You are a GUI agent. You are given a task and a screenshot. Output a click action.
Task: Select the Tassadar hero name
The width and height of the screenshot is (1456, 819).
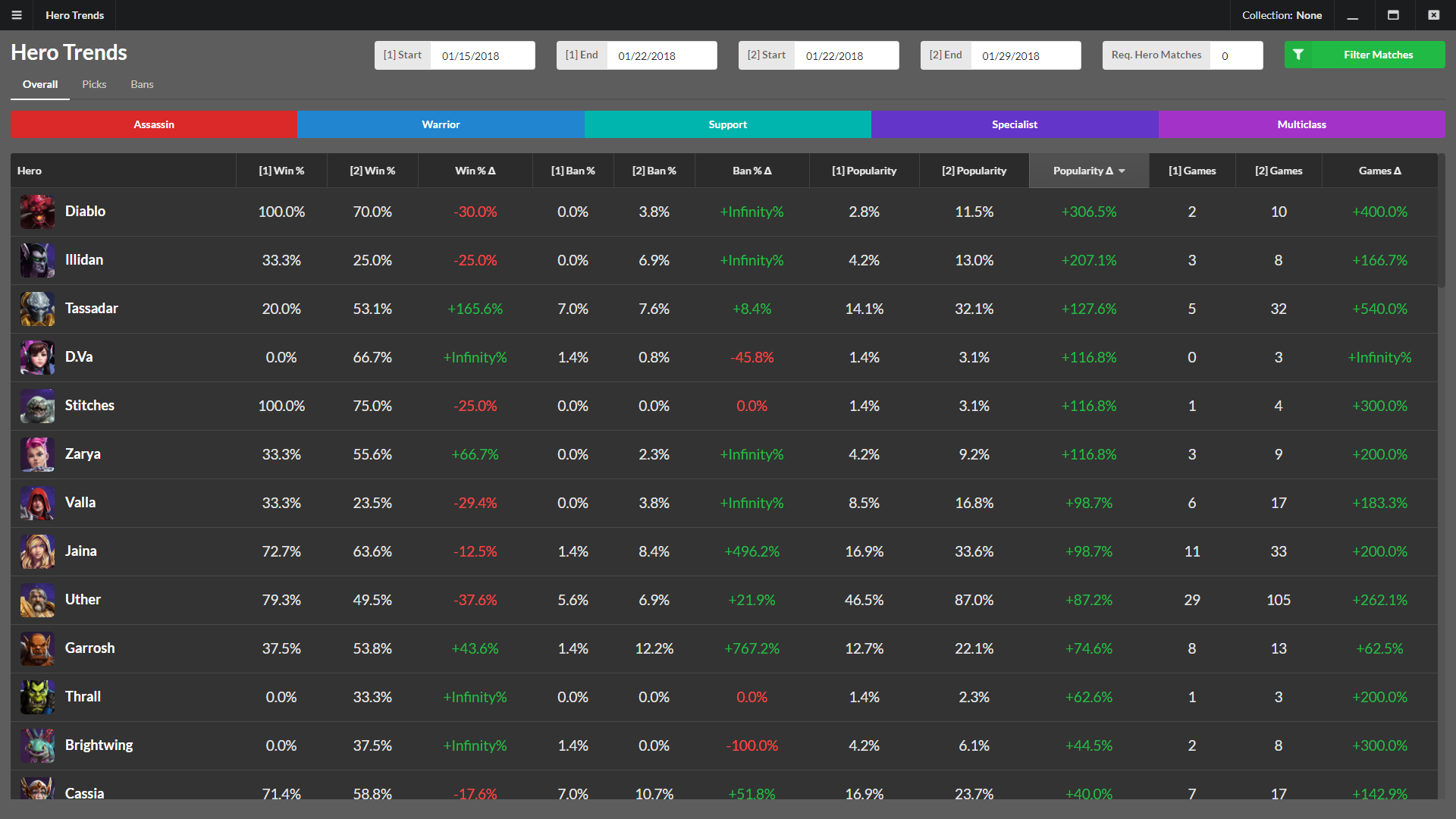pos(92,309)
